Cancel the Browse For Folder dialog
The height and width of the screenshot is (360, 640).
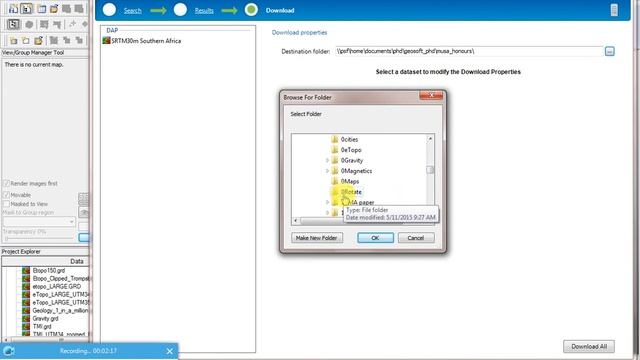(416, 238)
